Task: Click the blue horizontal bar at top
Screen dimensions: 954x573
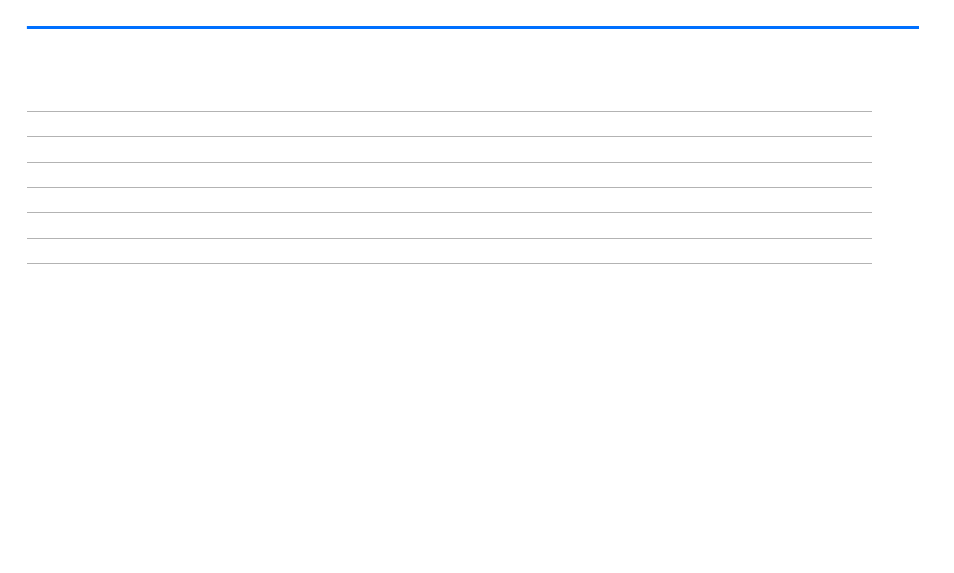Action: [x=472, y=27]
